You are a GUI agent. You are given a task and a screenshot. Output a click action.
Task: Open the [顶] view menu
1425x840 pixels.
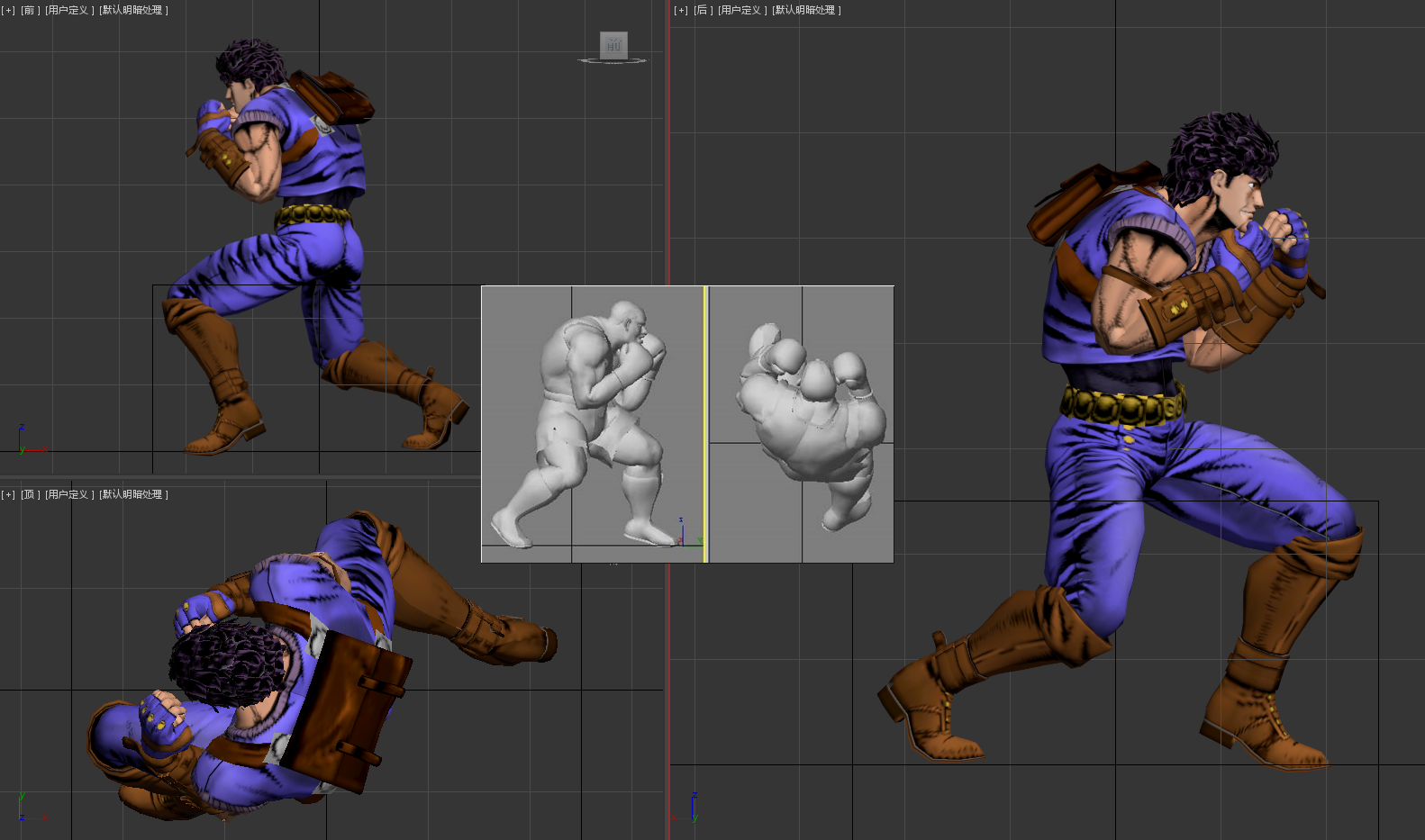coord(30,494)
